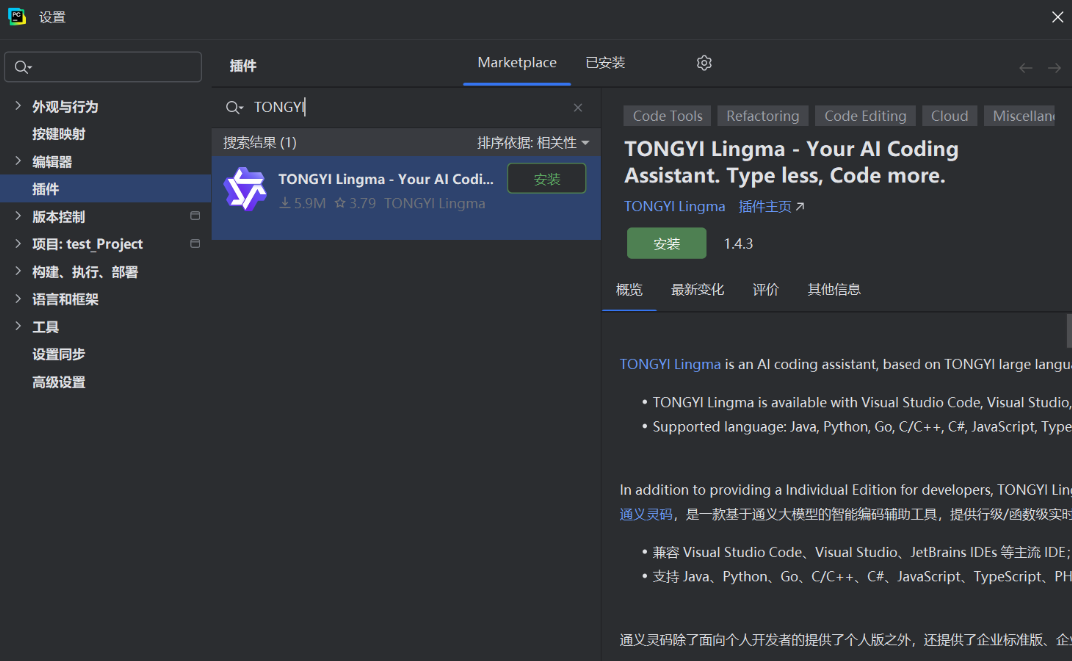Screen dimensions: 1072x661
Task: Navigate back with the left arrow
Action: point(1026,68)
